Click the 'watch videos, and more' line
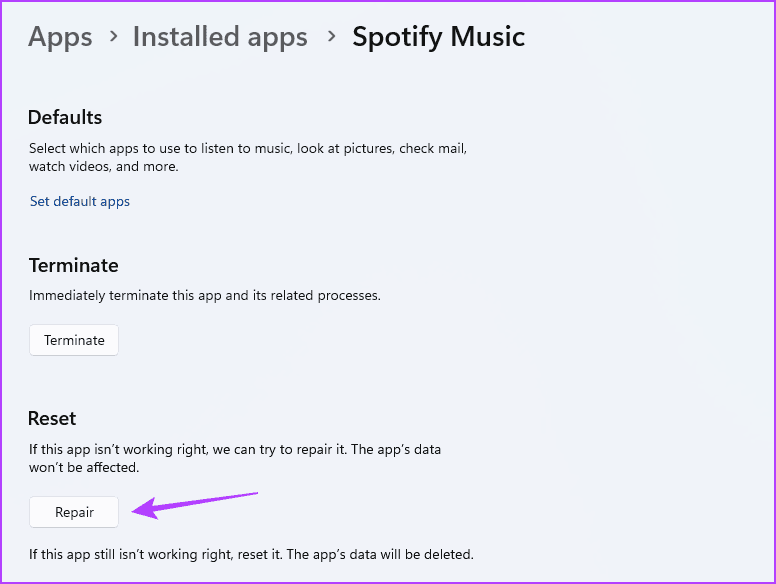This screenshot has height=584, width=776. pyautogui.click(x=104, y=166)
